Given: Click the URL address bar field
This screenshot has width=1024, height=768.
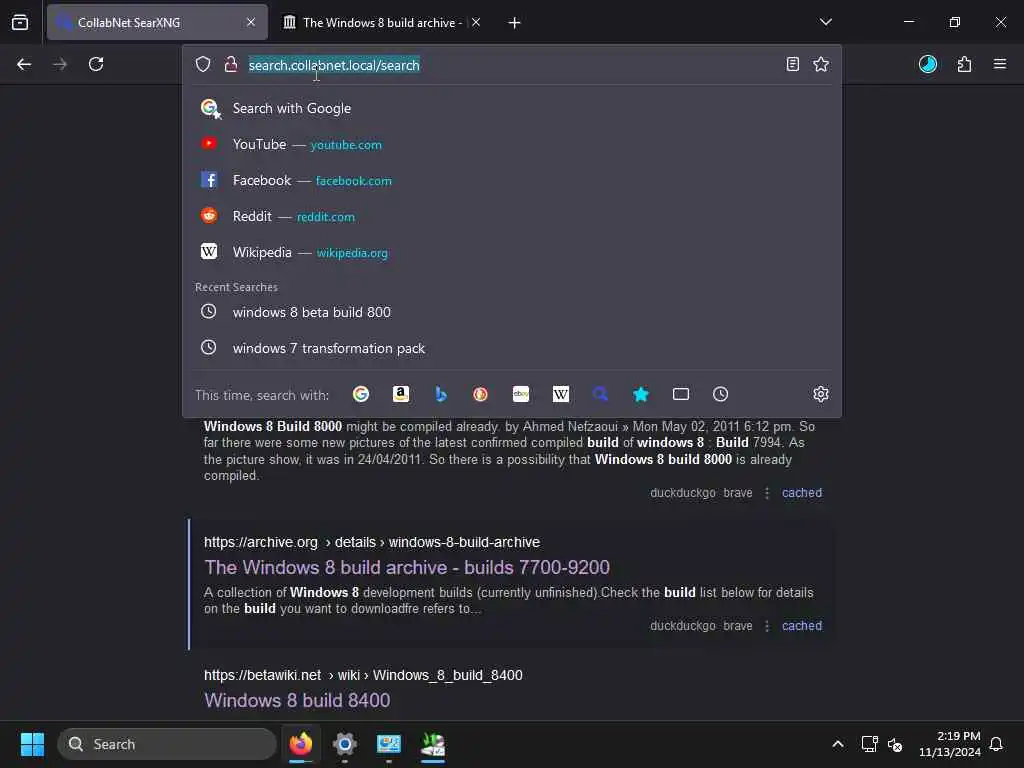Looking at the screenshot, I should click(511, 65).
